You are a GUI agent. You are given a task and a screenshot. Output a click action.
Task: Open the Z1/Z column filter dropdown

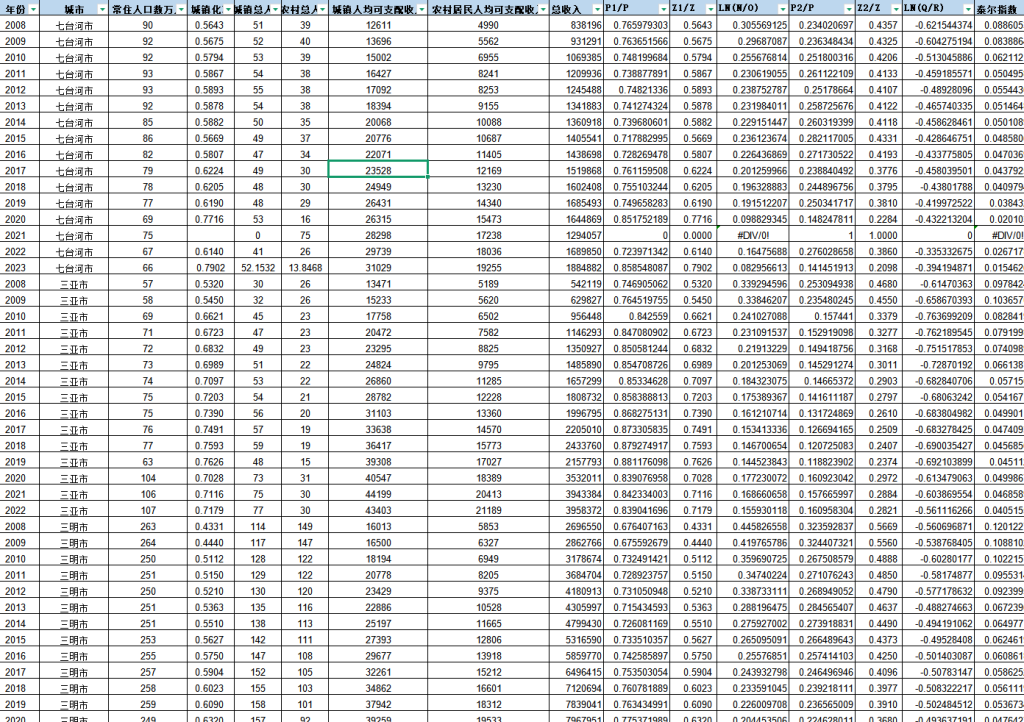tap(711, 8)
